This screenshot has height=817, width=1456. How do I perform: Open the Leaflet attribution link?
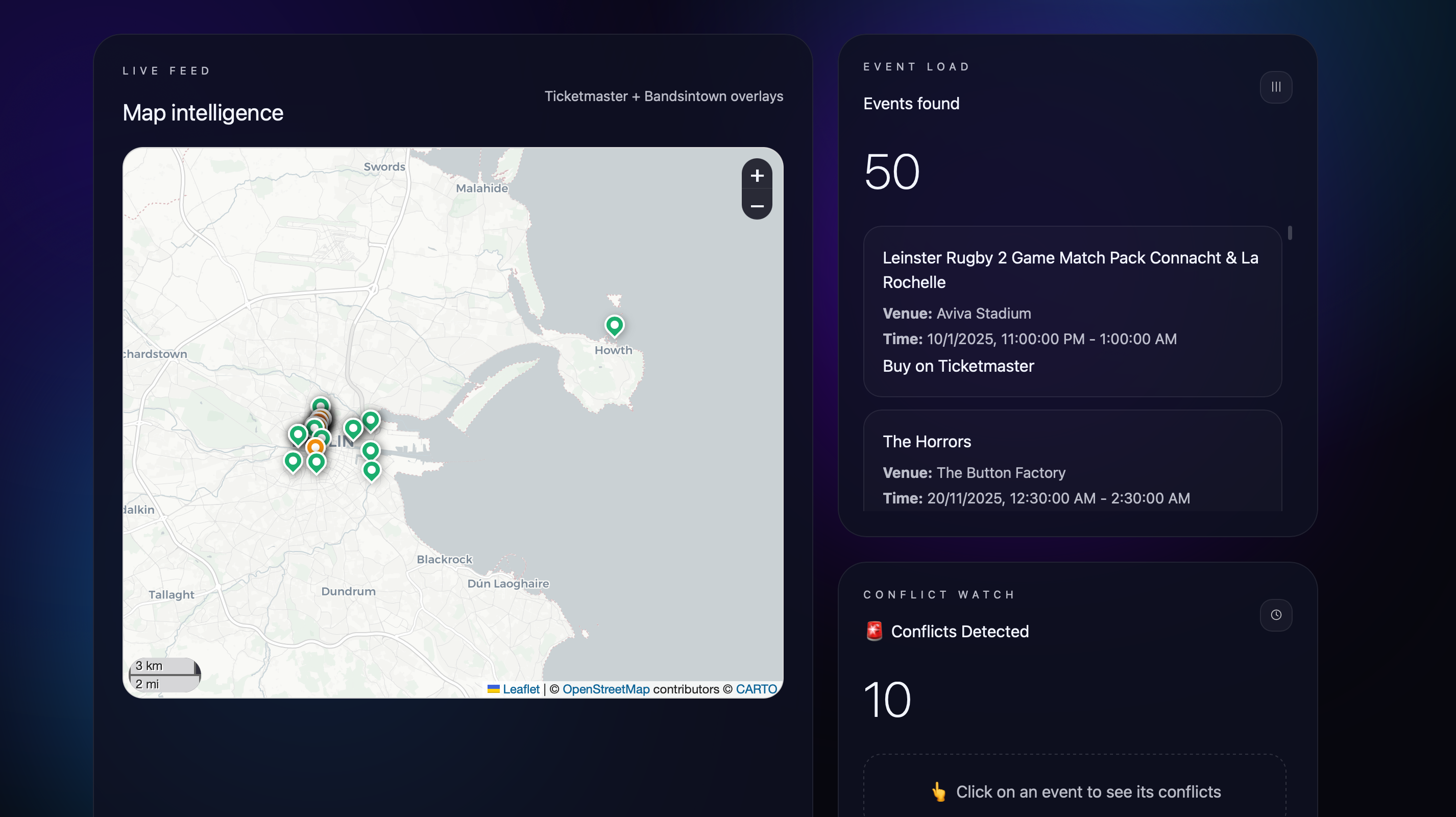click(521, 689)
